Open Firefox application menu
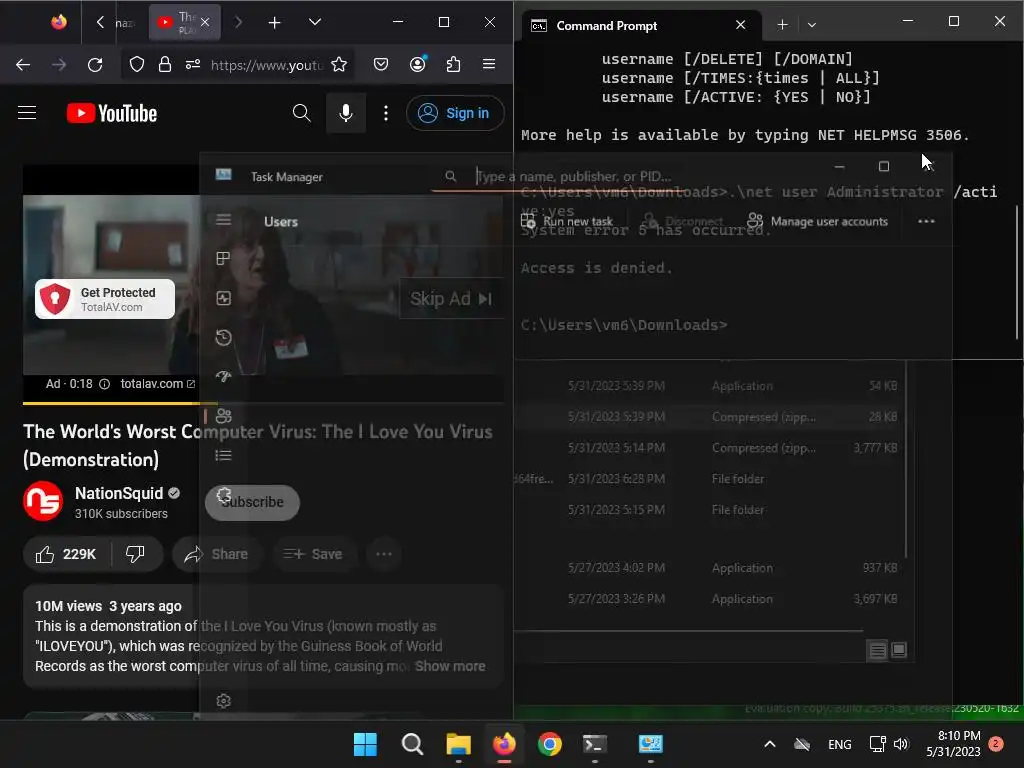 point(488,64)
